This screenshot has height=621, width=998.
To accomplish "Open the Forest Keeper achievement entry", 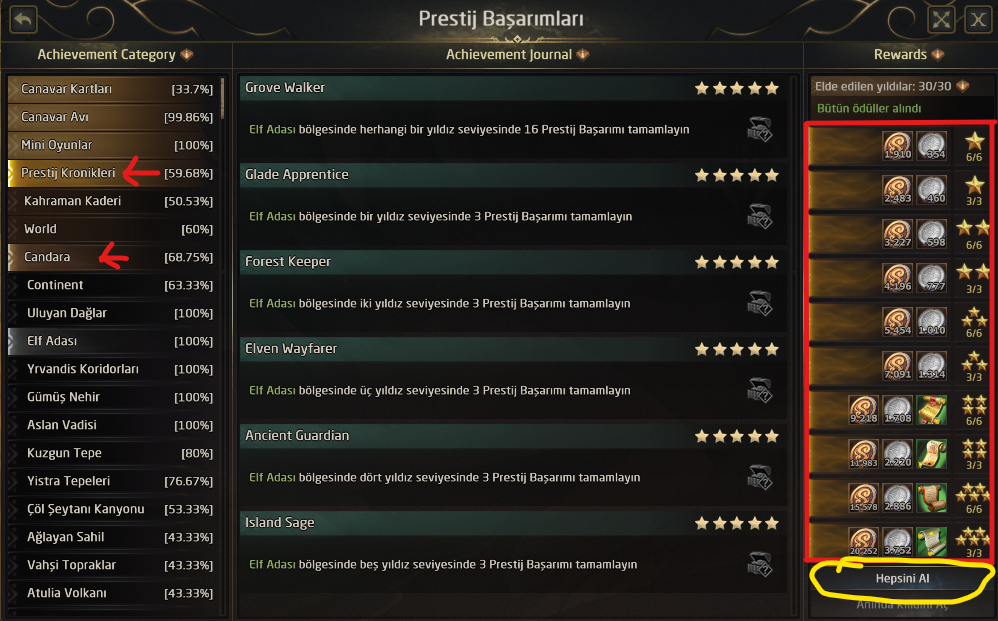I will 510,262.
